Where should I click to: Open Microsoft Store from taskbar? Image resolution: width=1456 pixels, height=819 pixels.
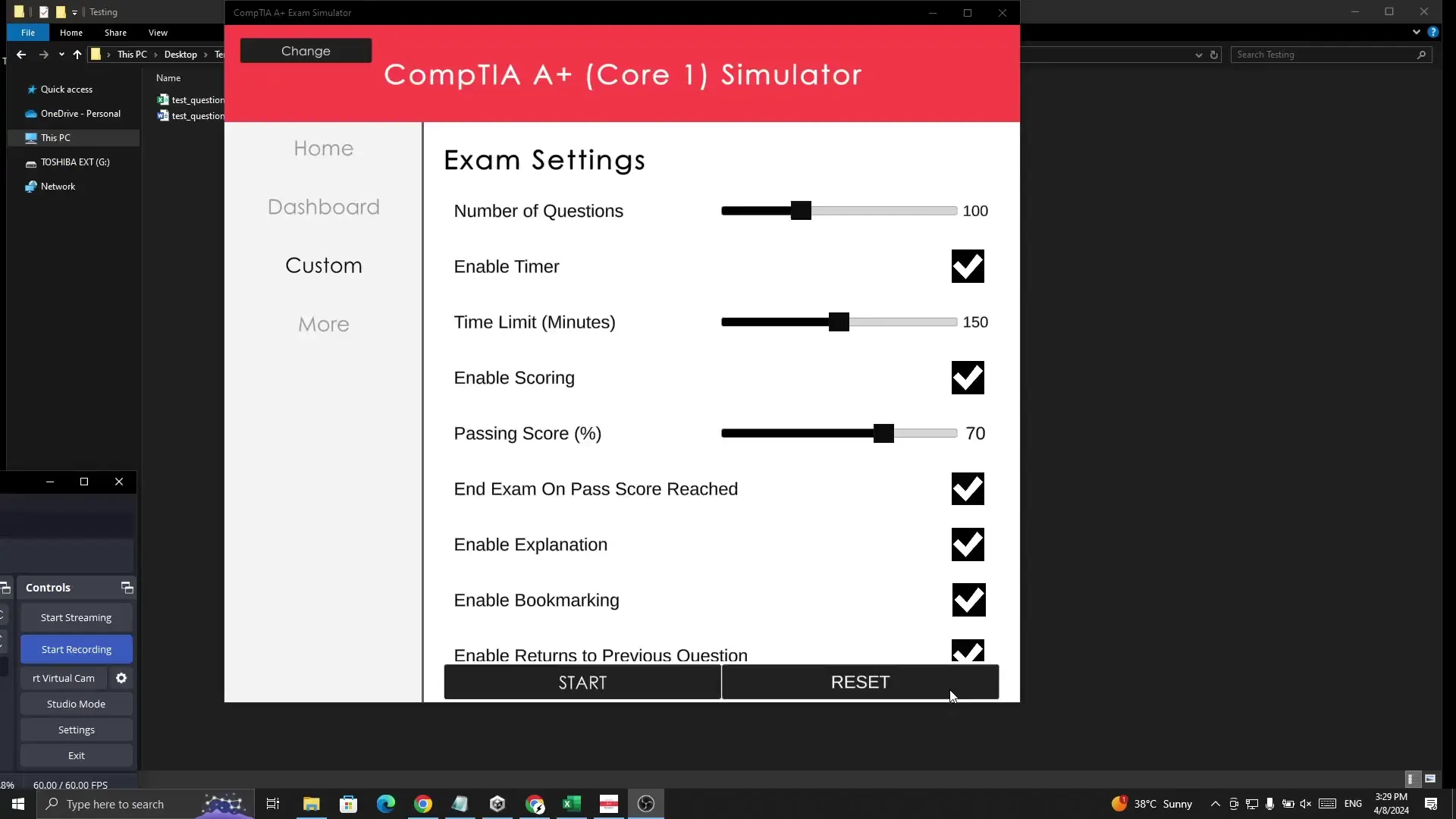coord(348,804)
